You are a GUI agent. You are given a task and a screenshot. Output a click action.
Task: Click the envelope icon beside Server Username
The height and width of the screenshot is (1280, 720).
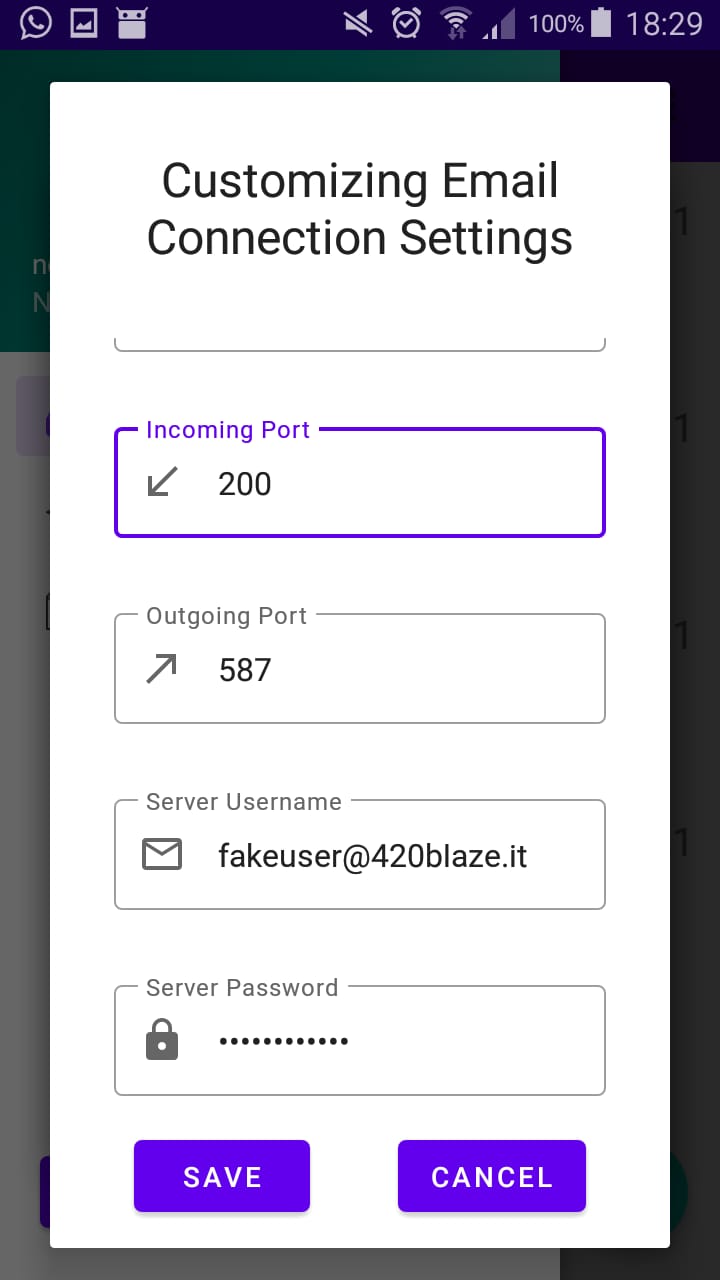pyautogui.click(x=162, y=855)
